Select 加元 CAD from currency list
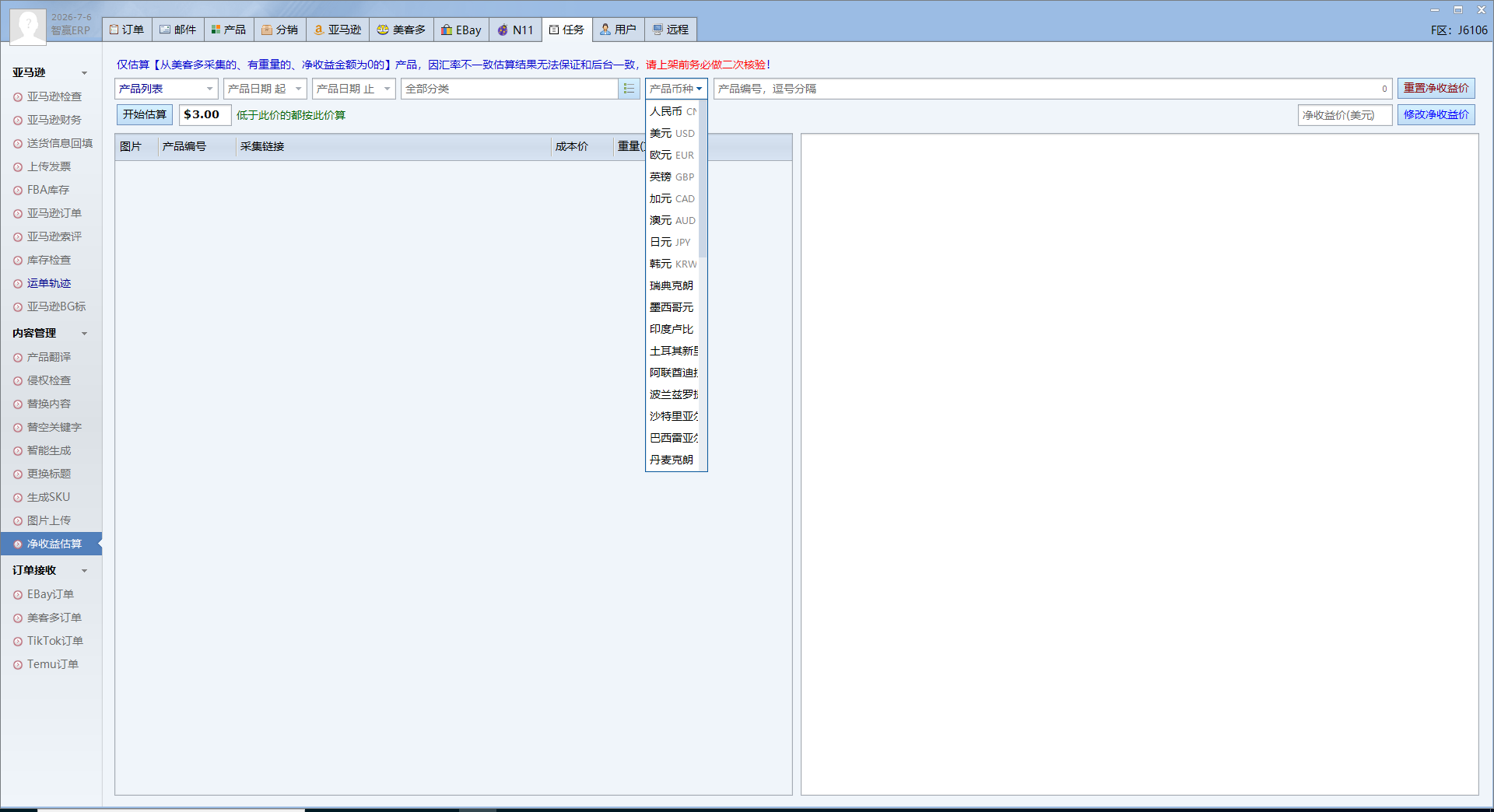The height and width of the screenshot is (812, 1494). (x=673, y=198)
